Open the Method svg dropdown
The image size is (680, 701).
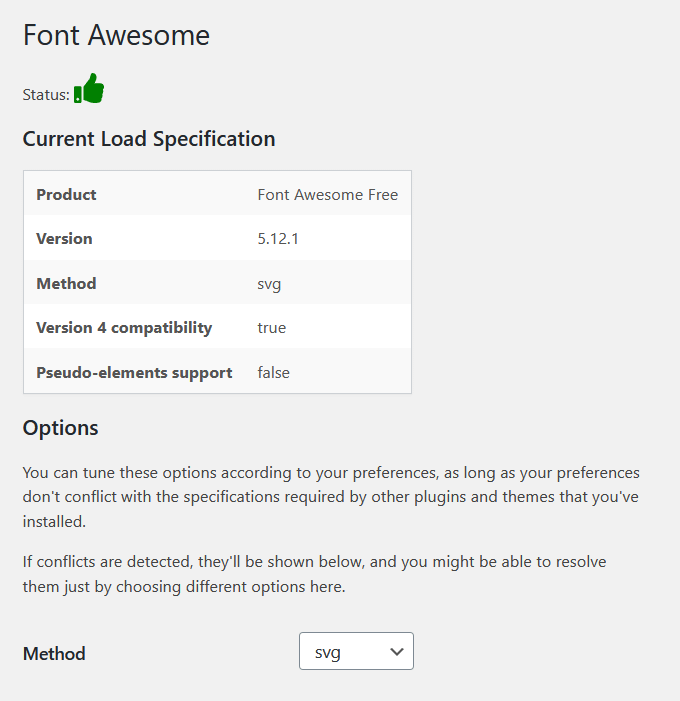click(x=356, y=651)
